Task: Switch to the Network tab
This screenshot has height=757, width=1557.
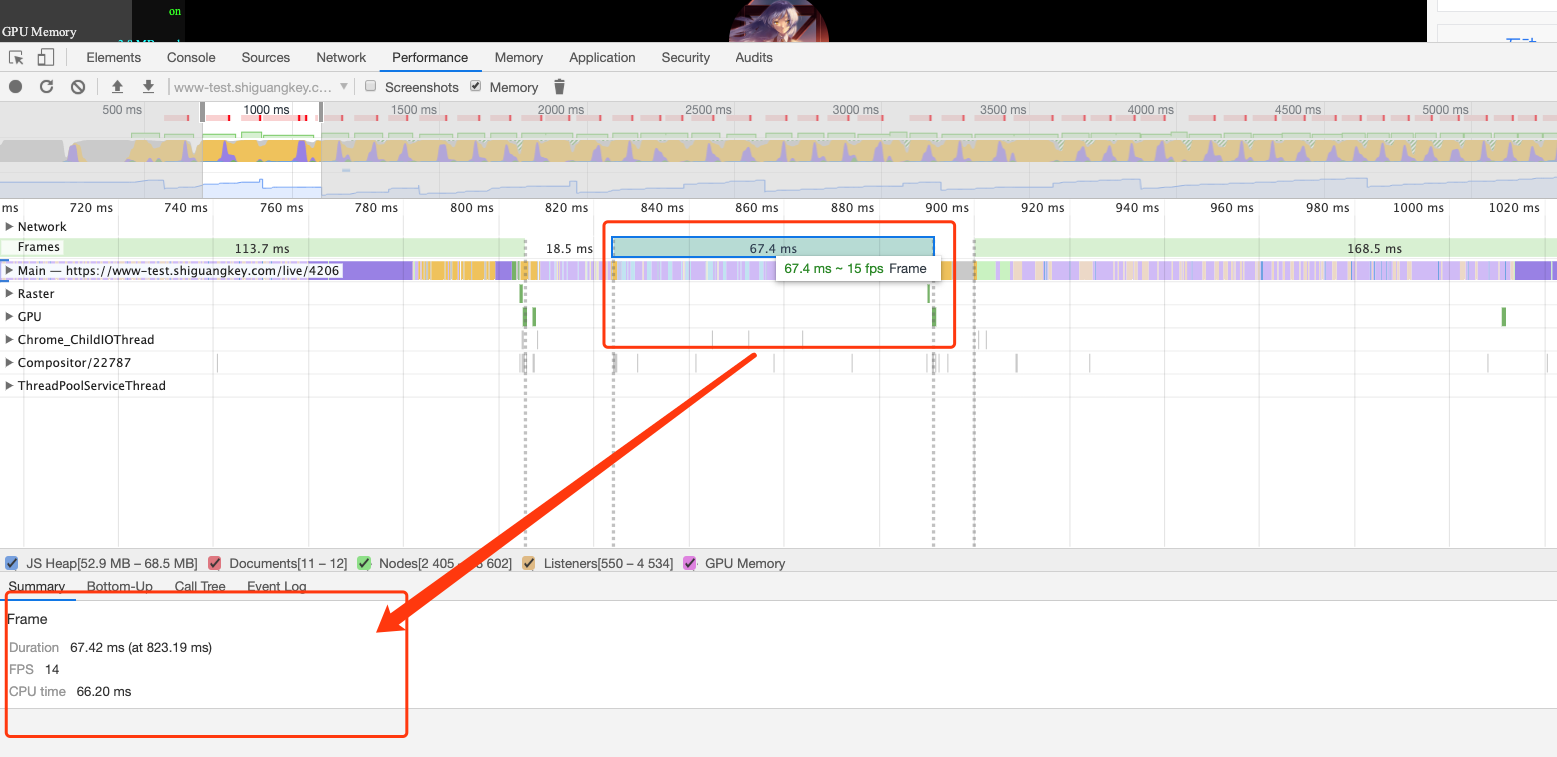Action: 341,57
